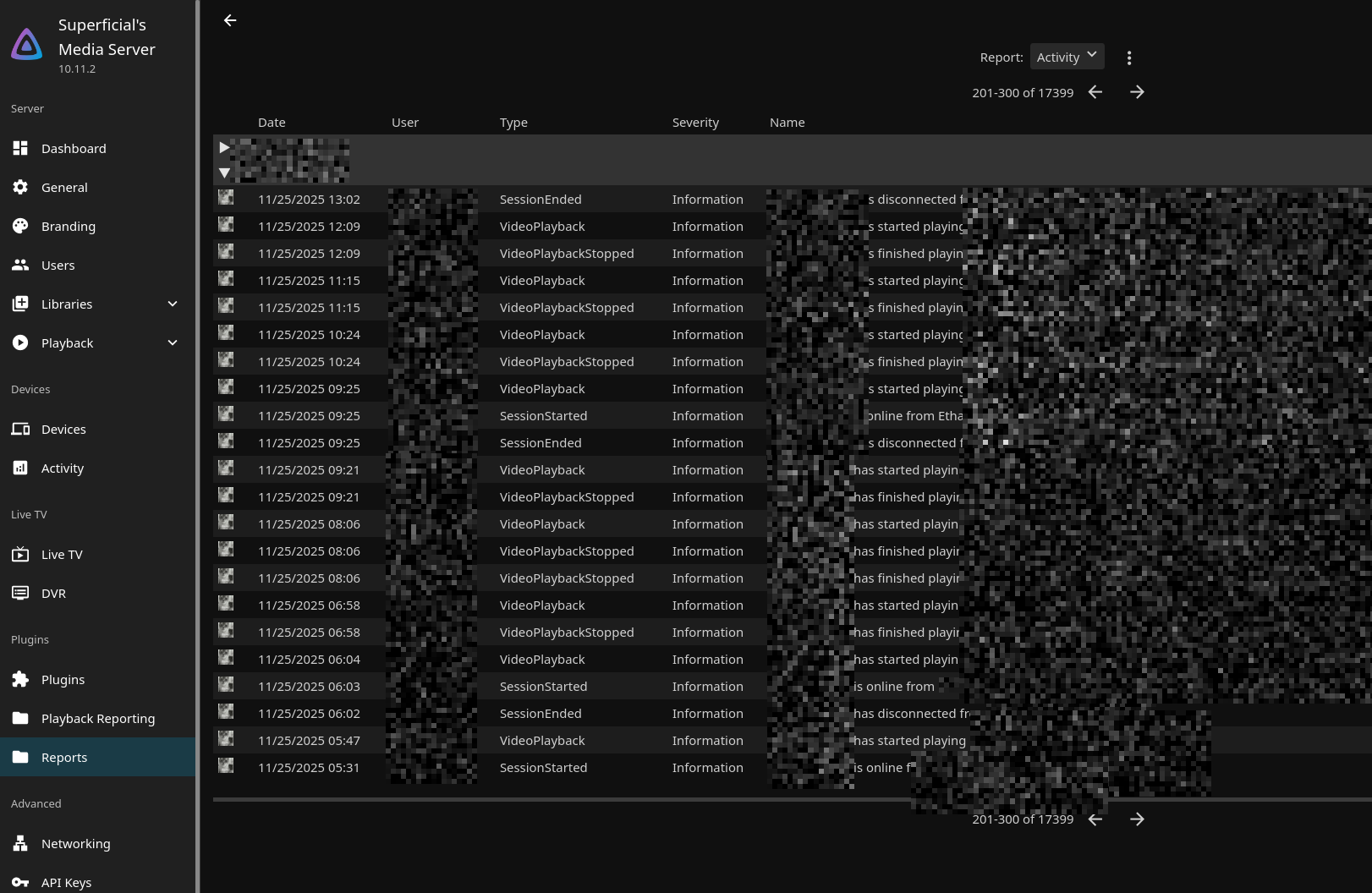Select the Reports sidebar item
Viewport: 1372px width, 893px height.
(64, 758)
